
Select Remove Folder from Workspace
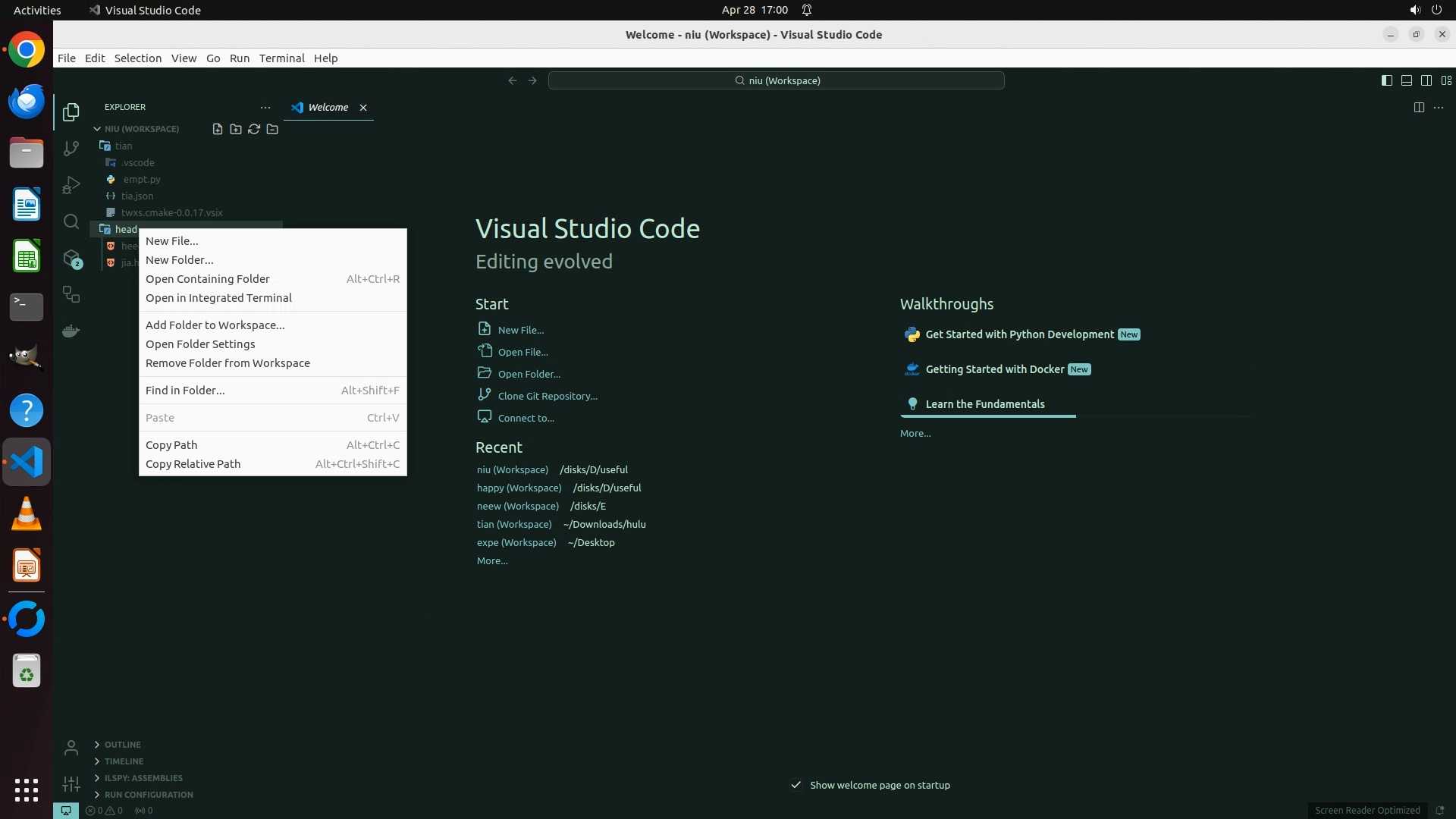[x=227, y=363]
